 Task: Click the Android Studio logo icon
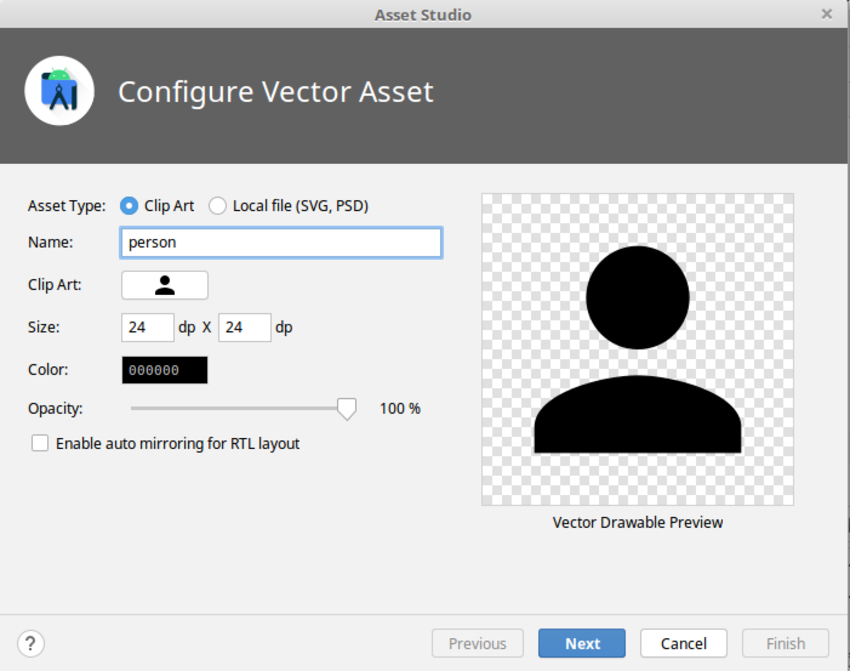(x=60, y=91)
